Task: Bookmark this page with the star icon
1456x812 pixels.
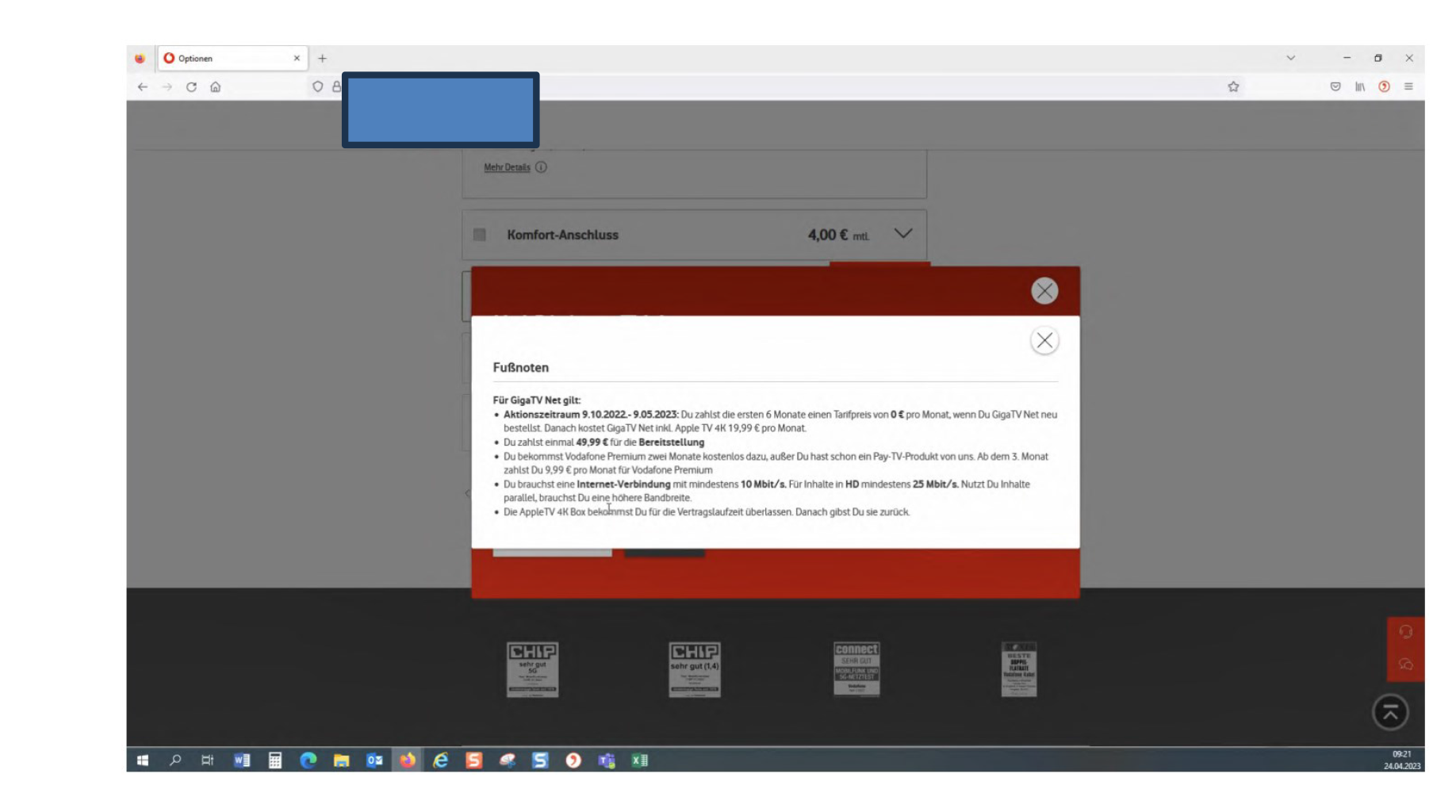Action: point(1233,87)
